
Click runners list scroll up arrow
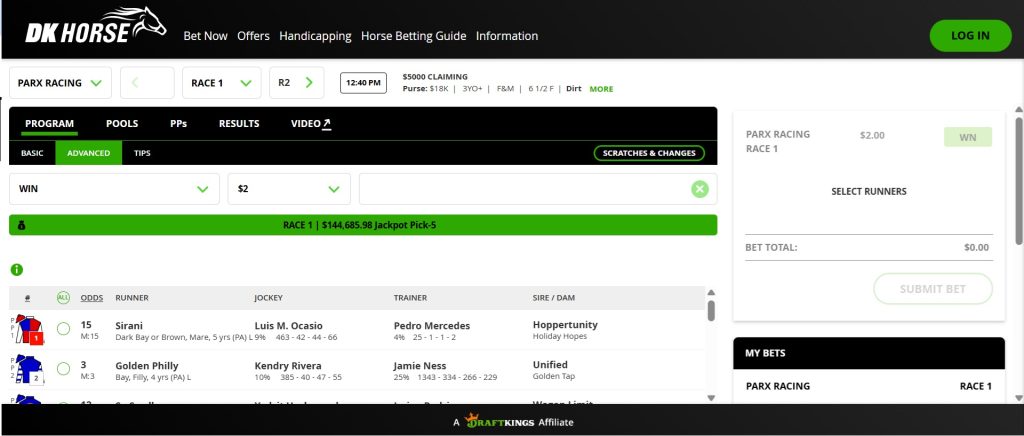(711, 292)
